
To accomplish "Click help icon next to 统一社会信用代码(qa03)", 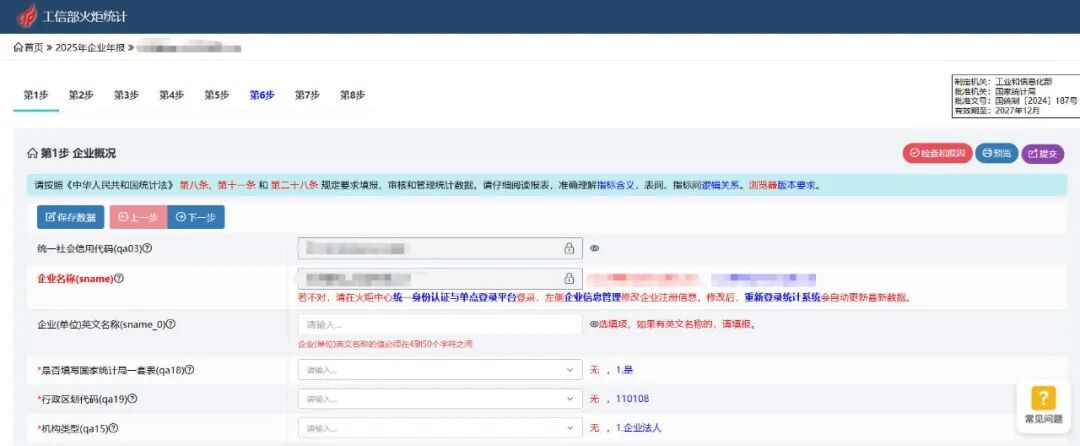I will pyautogui.click(x=147, y=248).
